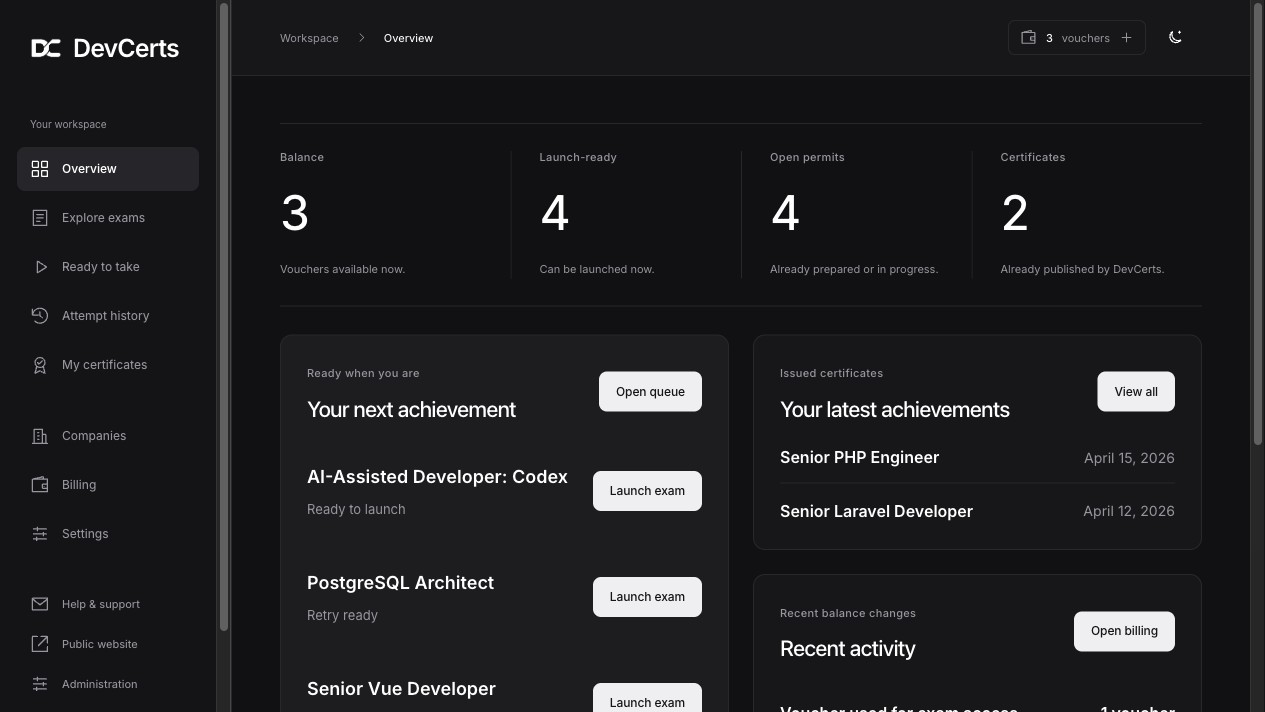Click the Workspace breadcrumb
This screenshot has width=1265, height=712.
pyautogui.click(x=309, y=38)
